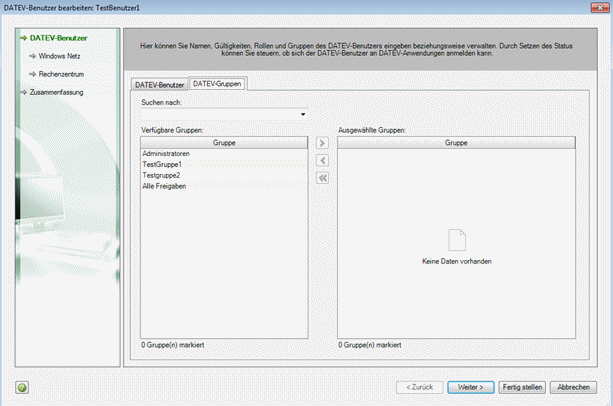Open the Suchen nach dropdown arrow
613x406 pixels.
coord(303,114)
